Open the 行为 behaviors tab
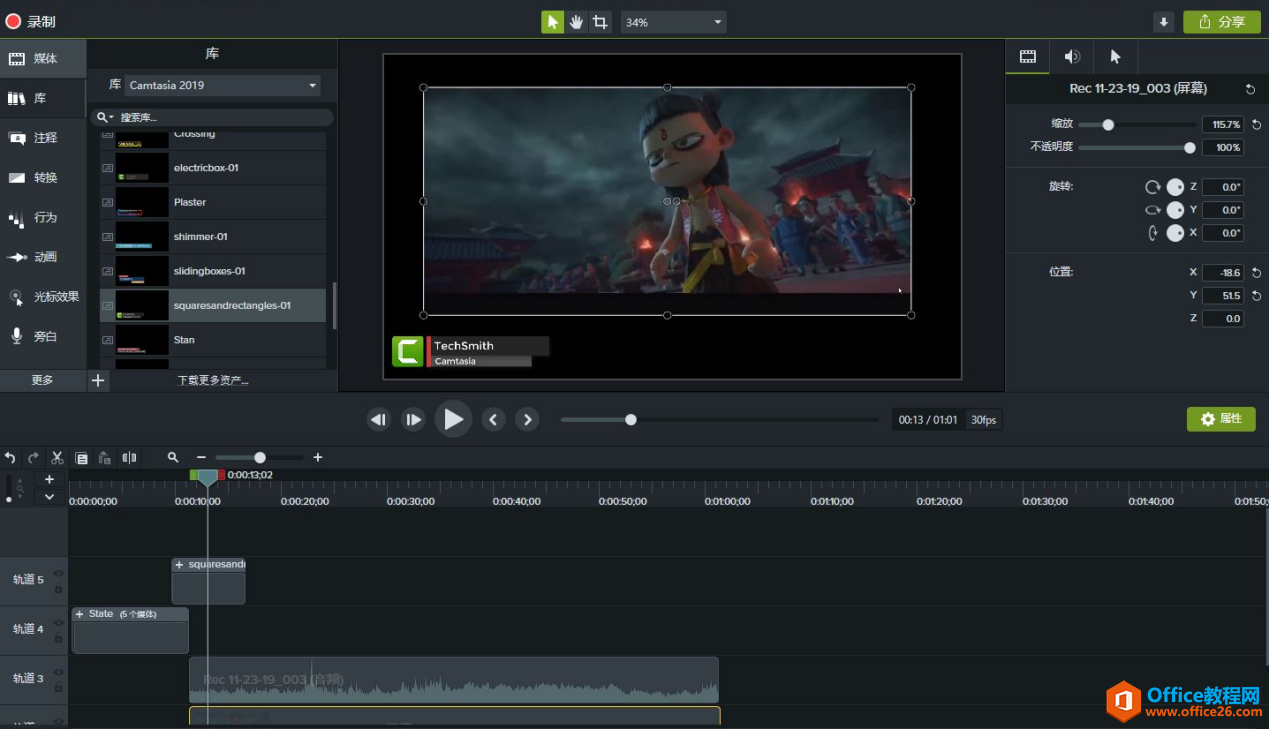 (43, 218)
